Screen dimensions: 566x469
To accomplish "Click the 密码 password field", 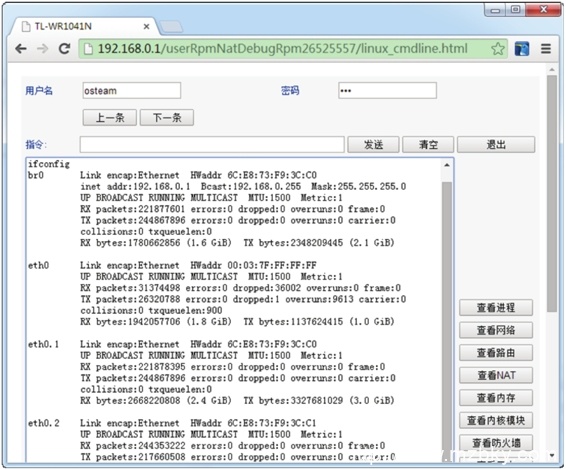I will [387, 91].
